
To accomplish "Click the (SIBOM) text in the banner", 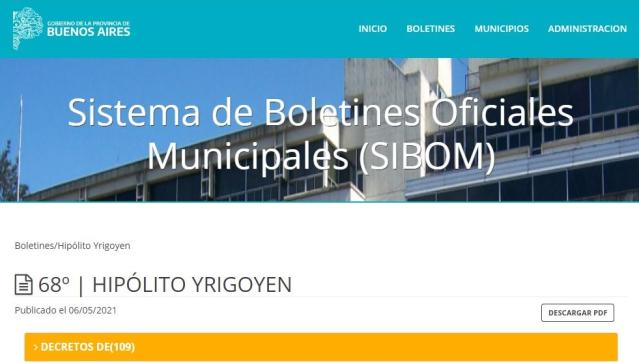I will [427, 156].
